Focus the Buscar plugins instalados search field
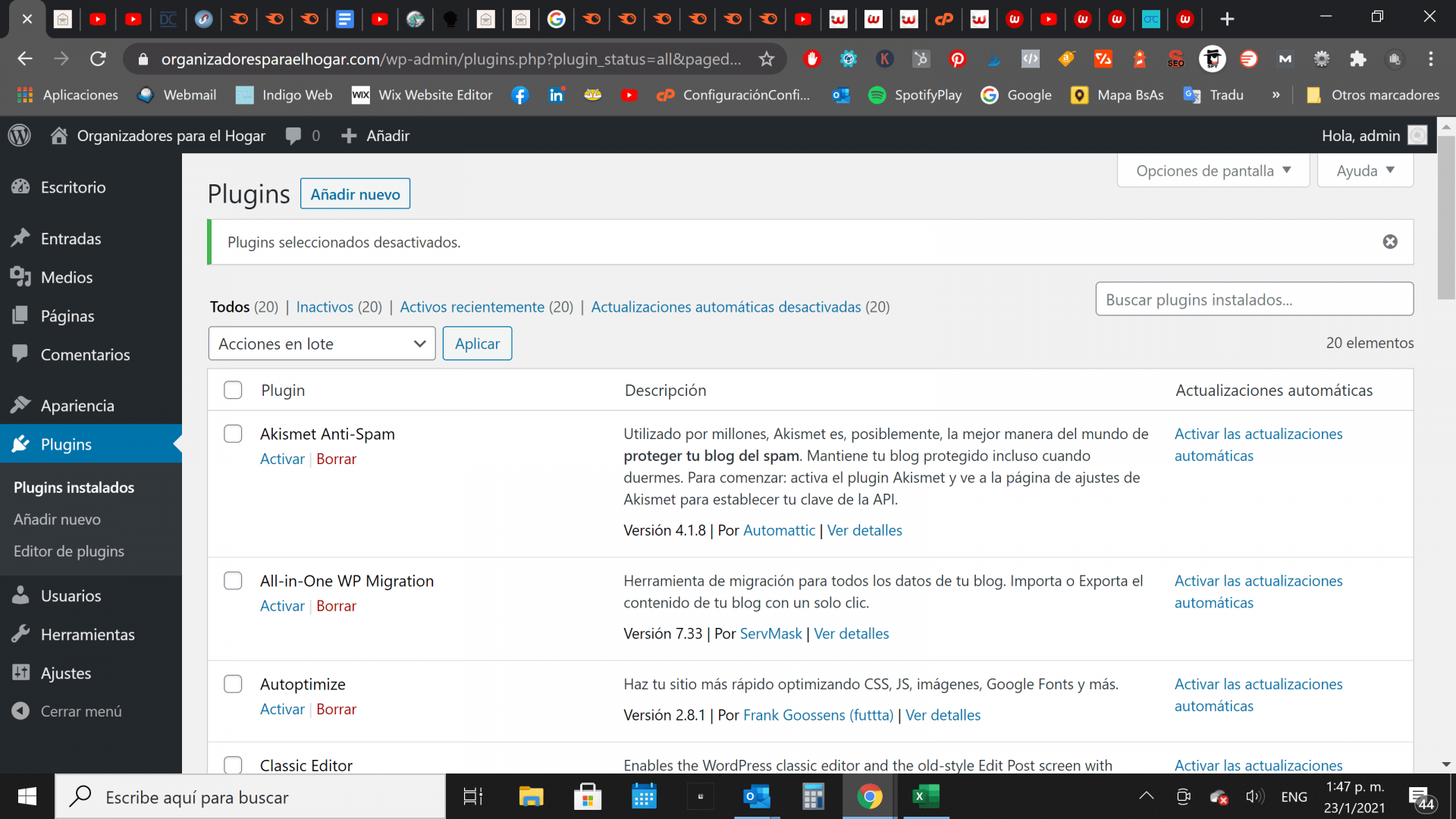 tap(1254, 300)
